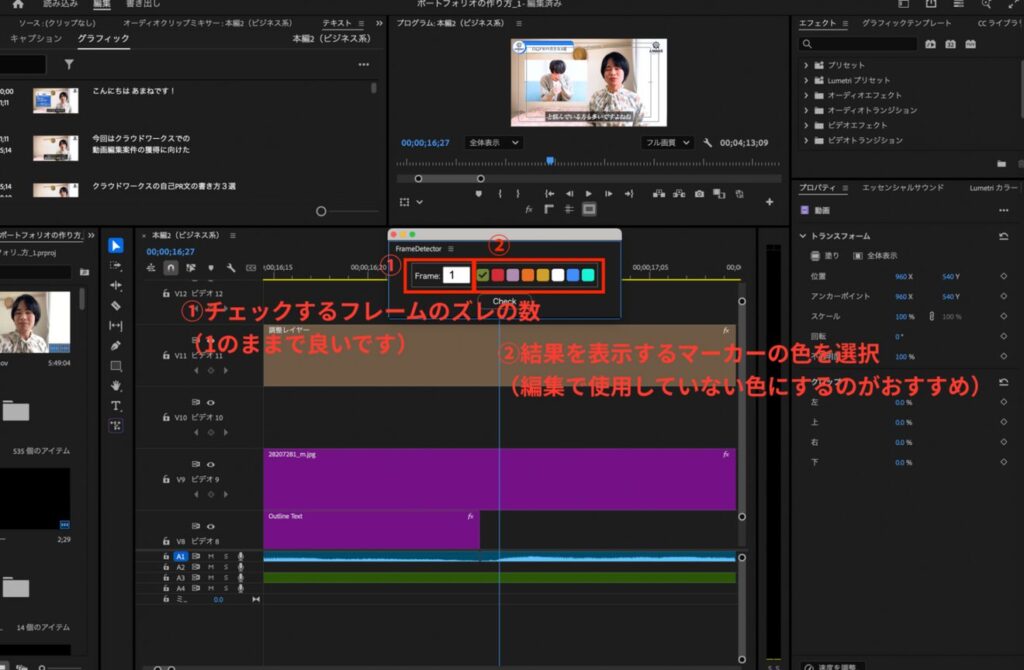Click the Extract button in Program monitor

679,194
